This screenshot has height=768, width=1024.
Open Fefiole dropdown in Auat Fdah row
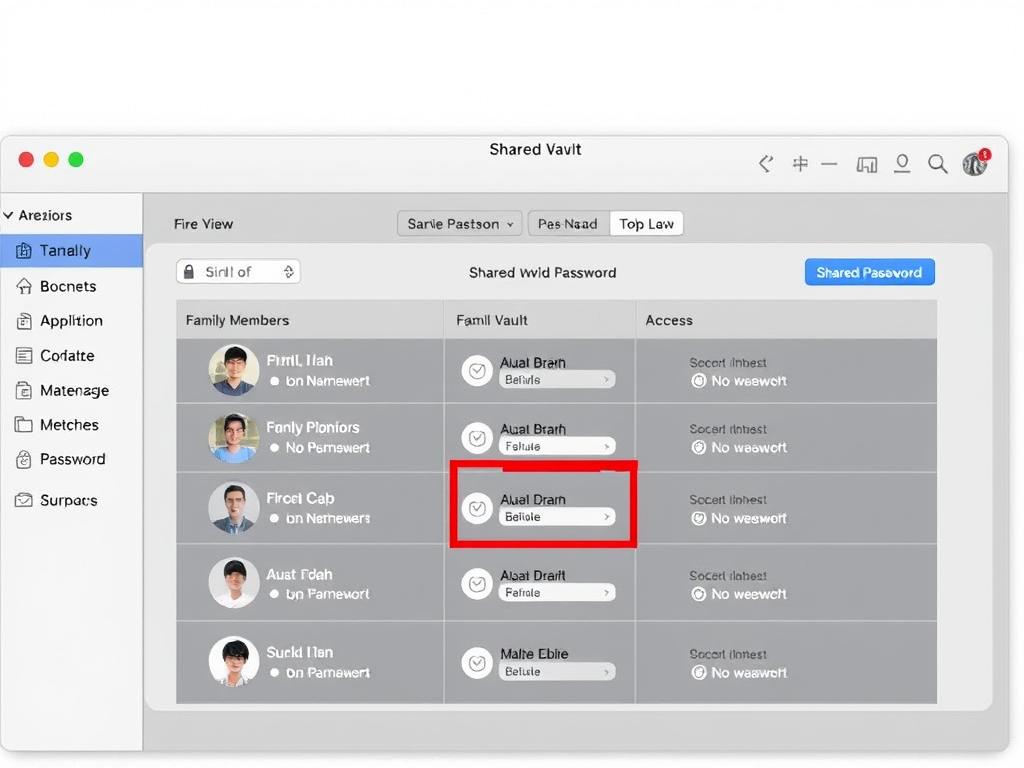tap(557, 592)
